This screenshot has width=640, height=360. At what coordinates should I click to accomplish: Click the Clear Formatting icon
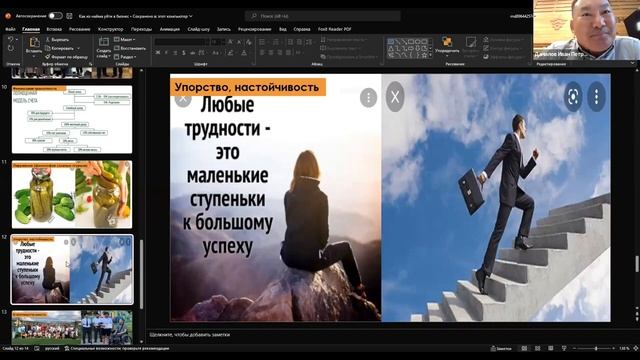249,42
